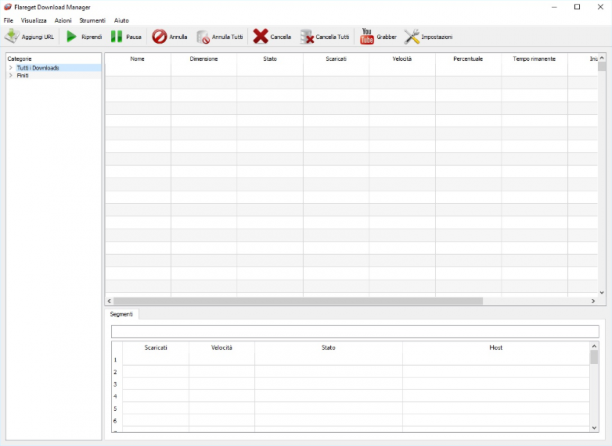This screenshot has height=446, width=612.
Task: Click the Annulla Tutti icon
Action: [x=203, y=37]
